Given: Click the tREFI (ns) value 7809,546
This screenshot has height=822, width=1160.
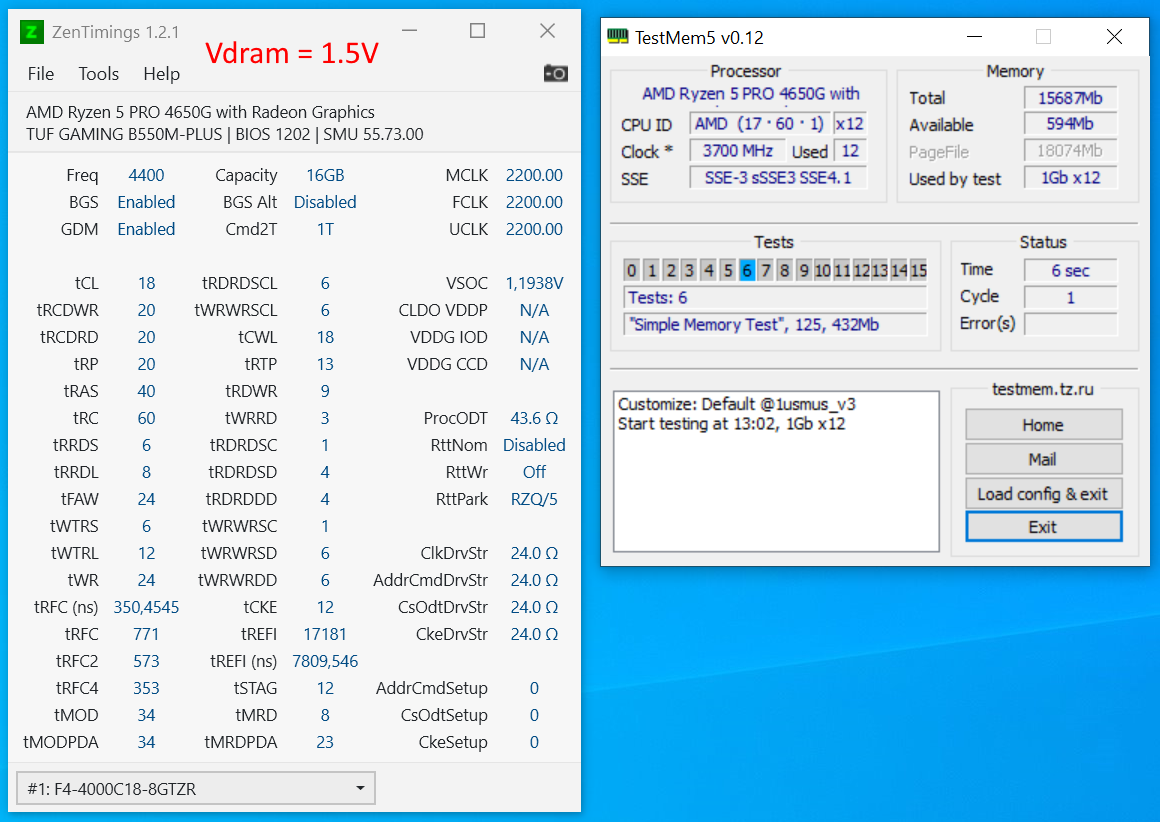Looking at the screenshot, I should pos(326,661).
